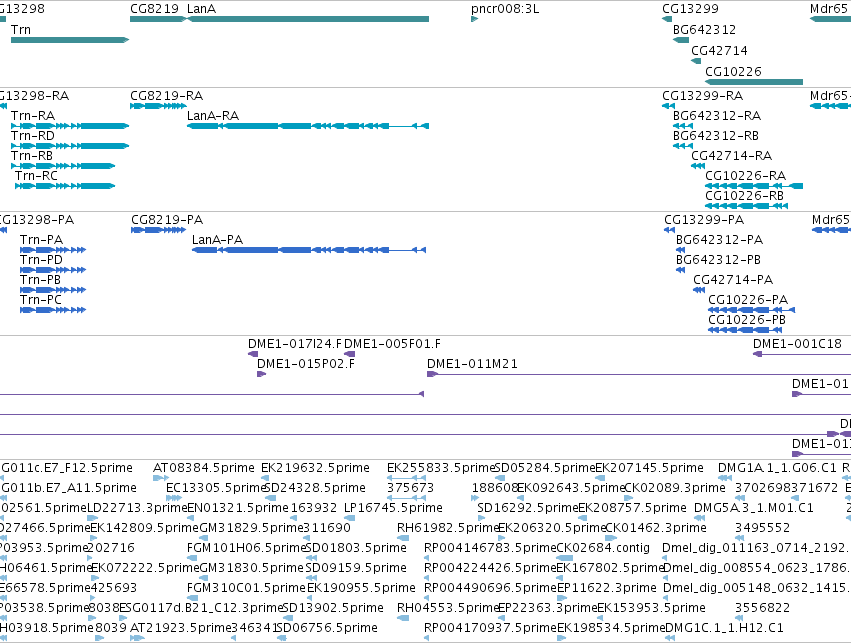Click the CG13299-PA protein label
The width and height of the screenshot is (851, 643).
pyautogui.click(x=704, y=220)
